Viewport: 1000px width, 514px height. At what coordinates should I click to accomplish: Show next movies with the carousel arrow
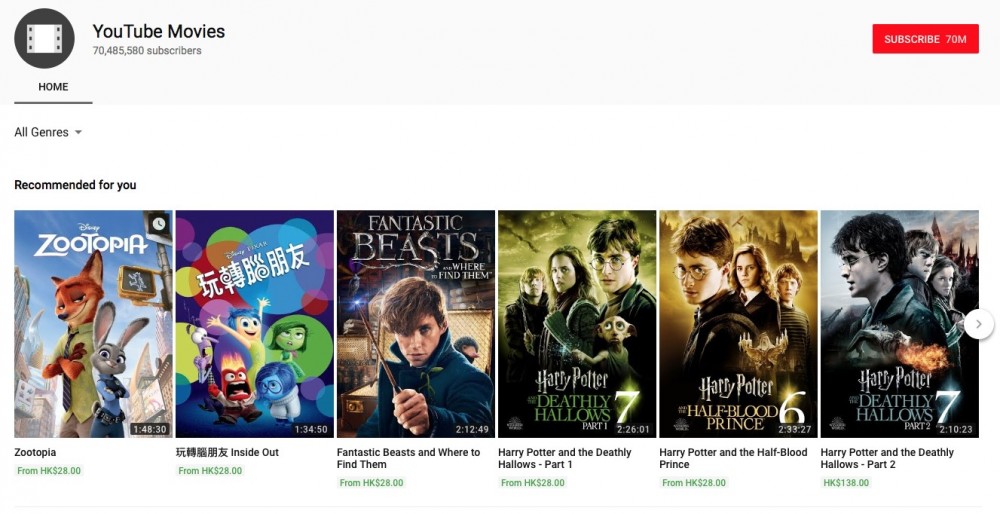pos(978,324)
